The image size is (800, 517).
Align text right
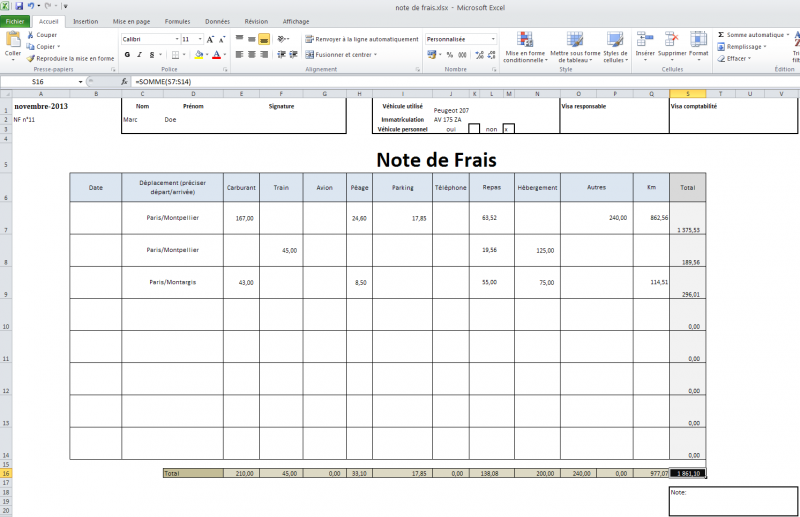pos(264,55)
